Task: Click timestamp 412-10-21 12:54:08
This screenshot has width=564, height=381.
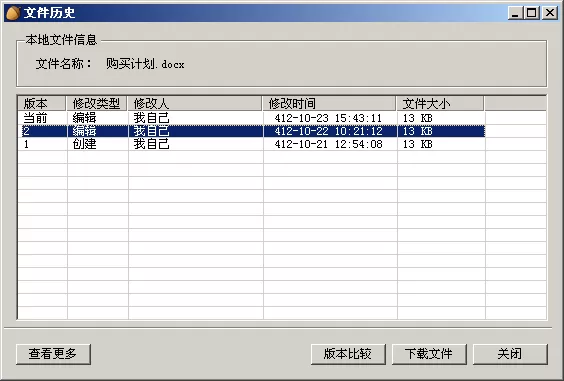Action: pyautogui.click(x=328, y=144)
